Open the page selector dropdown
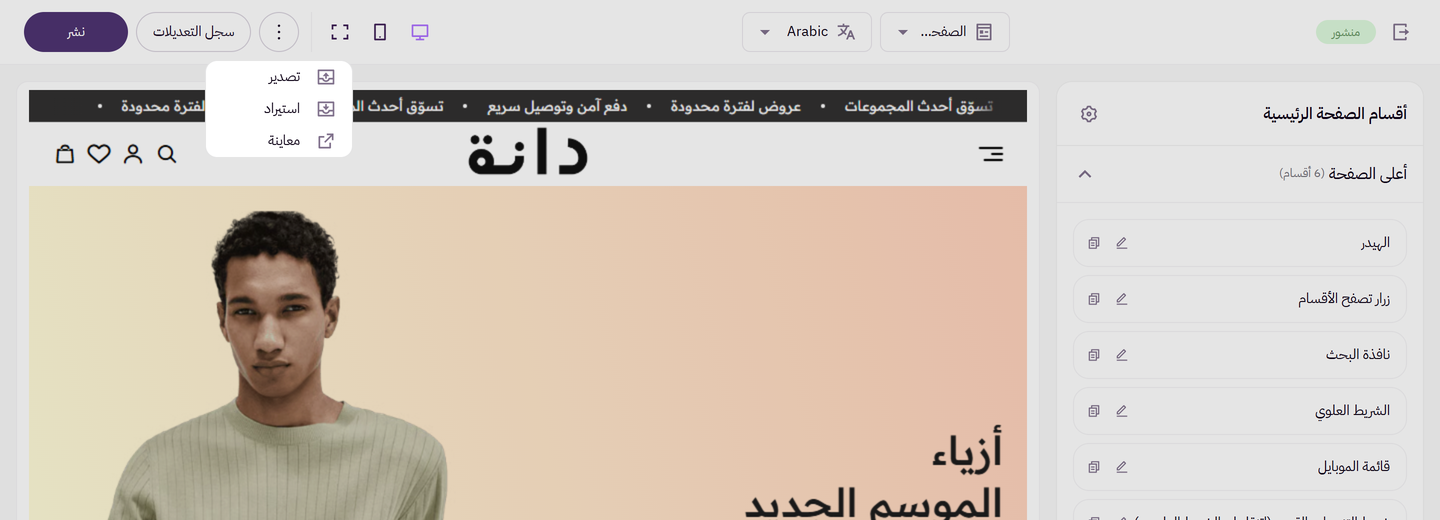The width and height of the screenshot is (1440, 520). click(945, 32)
